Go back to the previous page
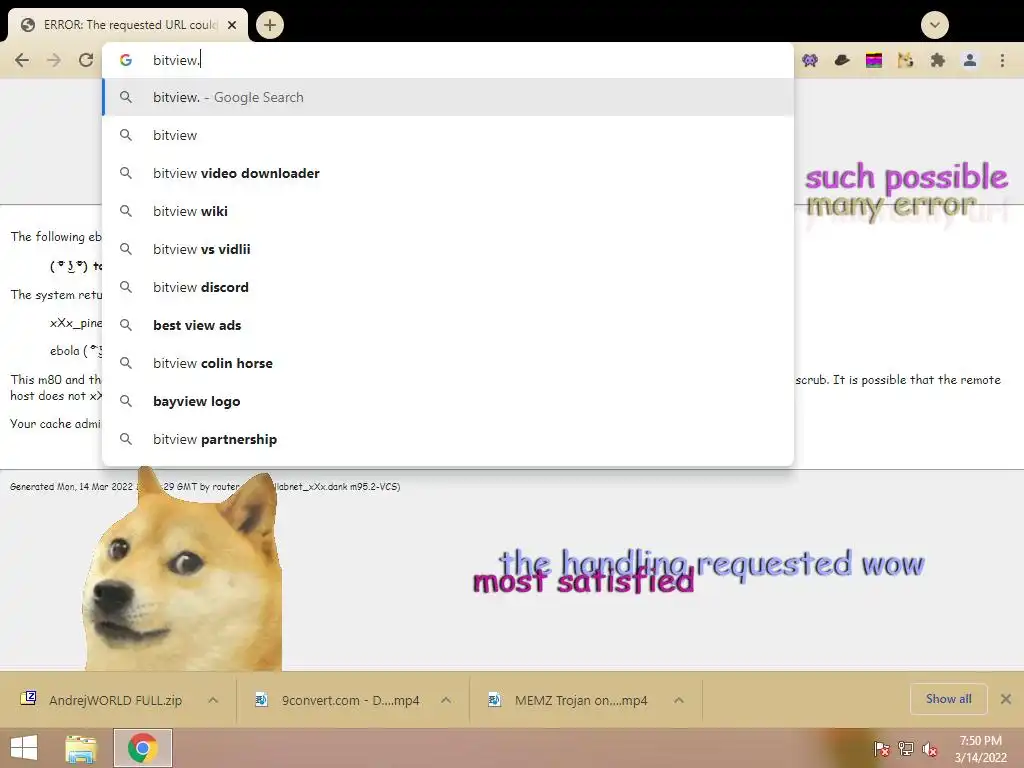The width and height of the screenshot is (1024, 768). [x=22, y=60]
